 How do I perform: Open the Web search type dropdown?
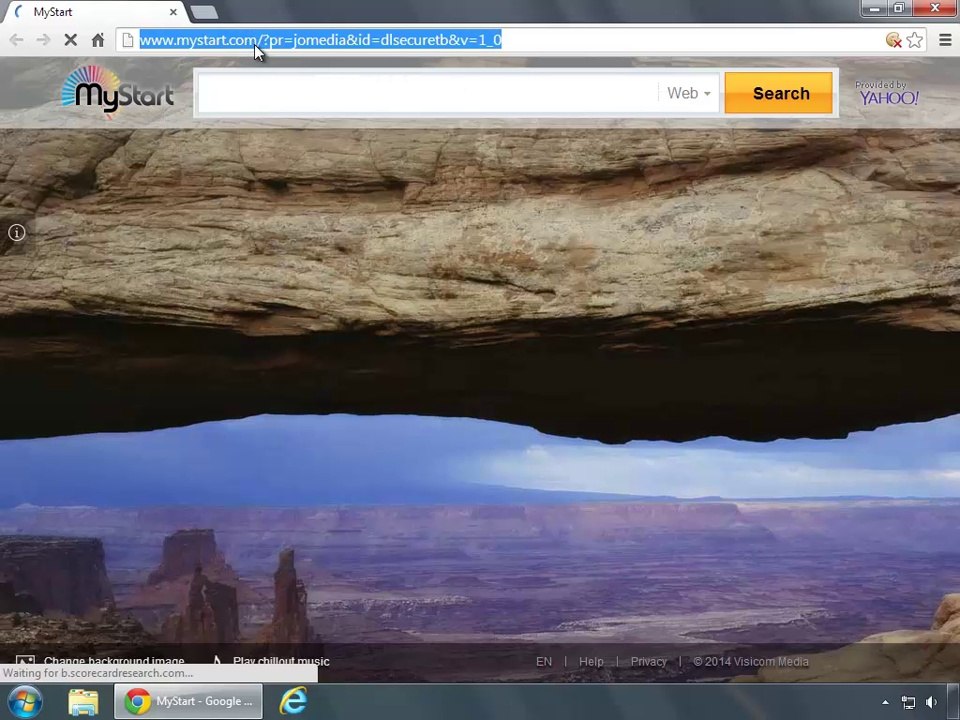[x=689, y=93]
